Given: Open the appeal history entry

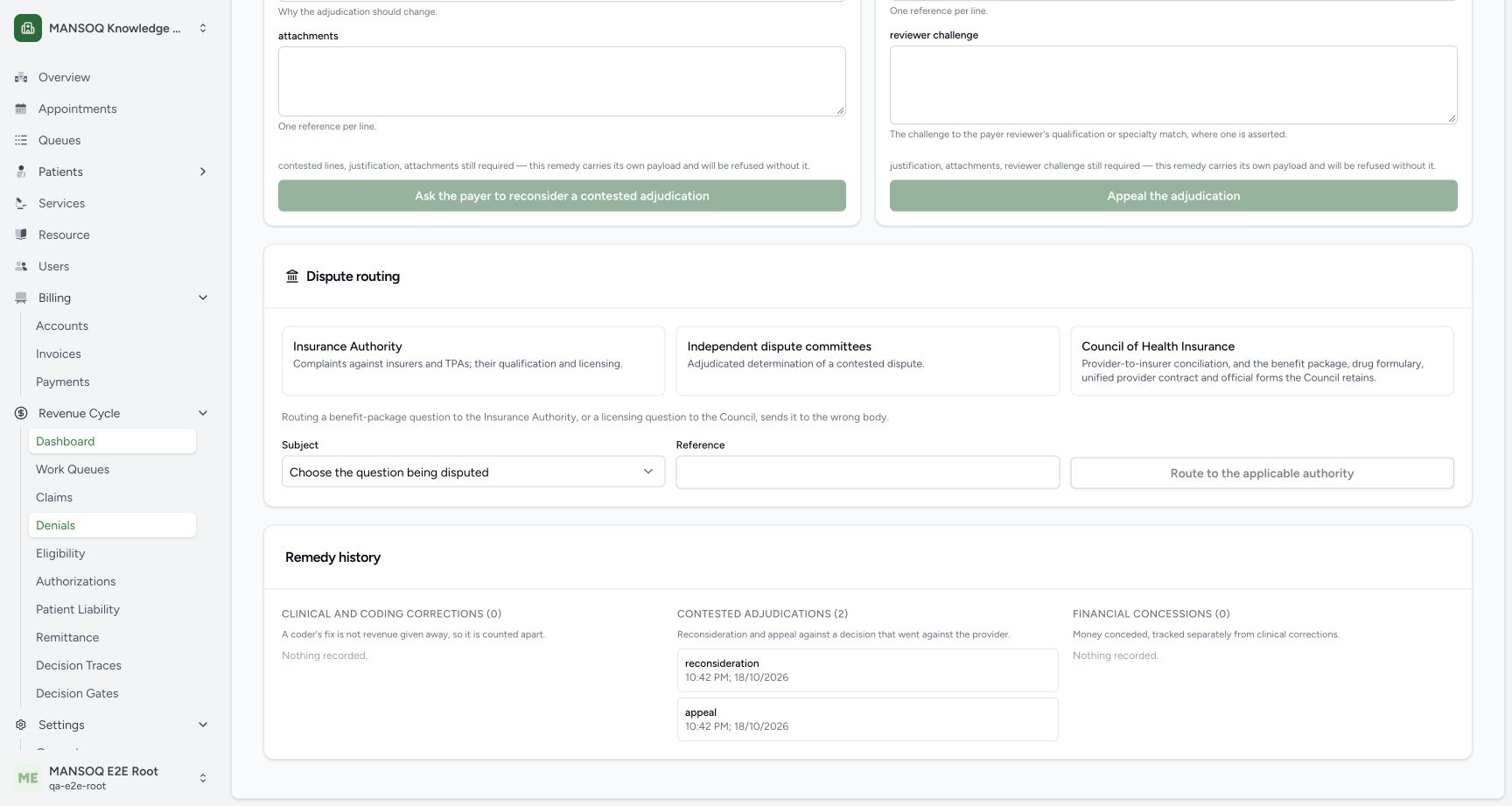Looking at the screenshot, I should click(867, 719).
